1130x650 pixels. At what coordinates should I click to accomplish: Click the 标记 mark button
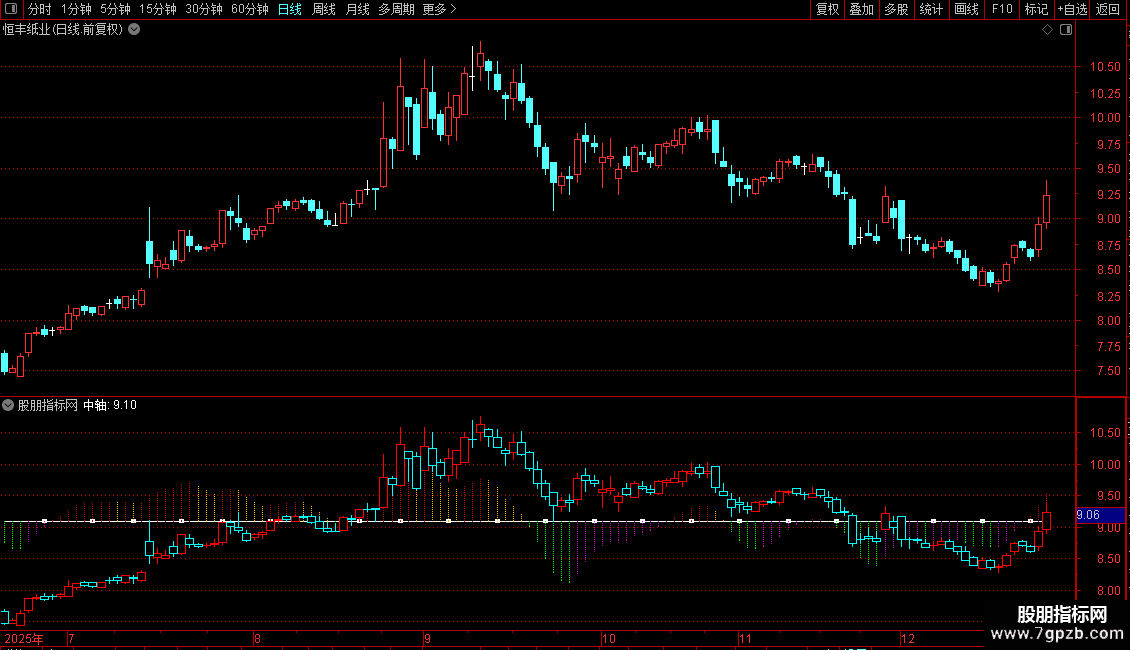click(x=1036, y=9)
